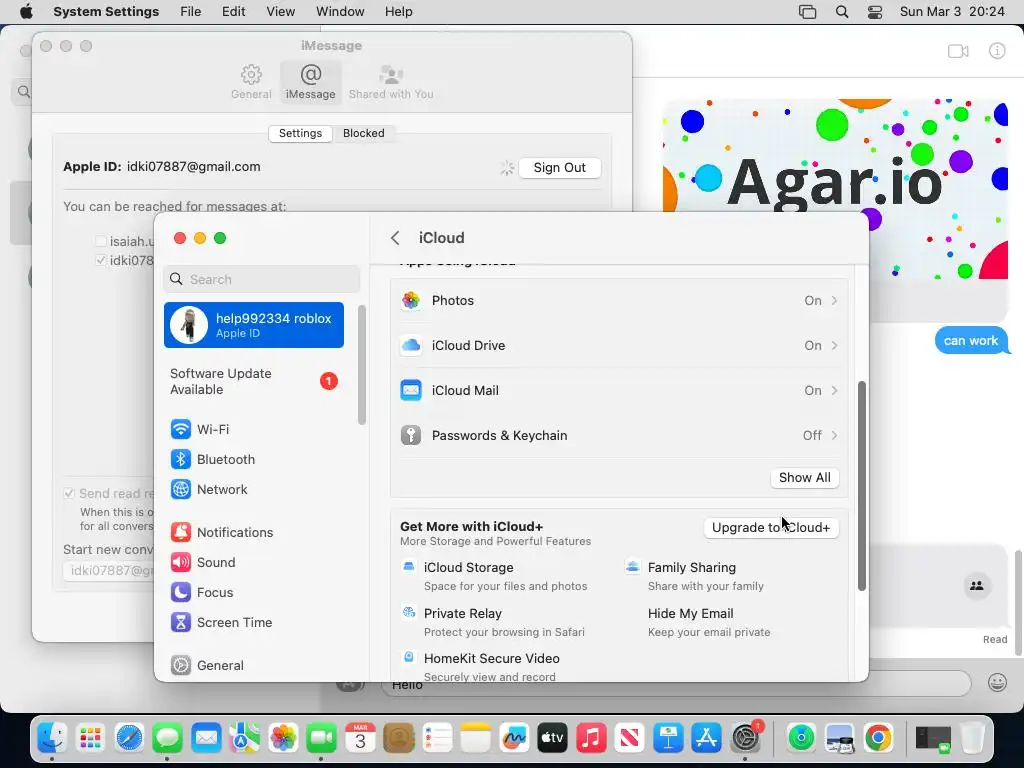The width and height of the screenshot is (1024, 768).
Task: Open the emoji picker in Messages
Action: [x=997, y=682]
